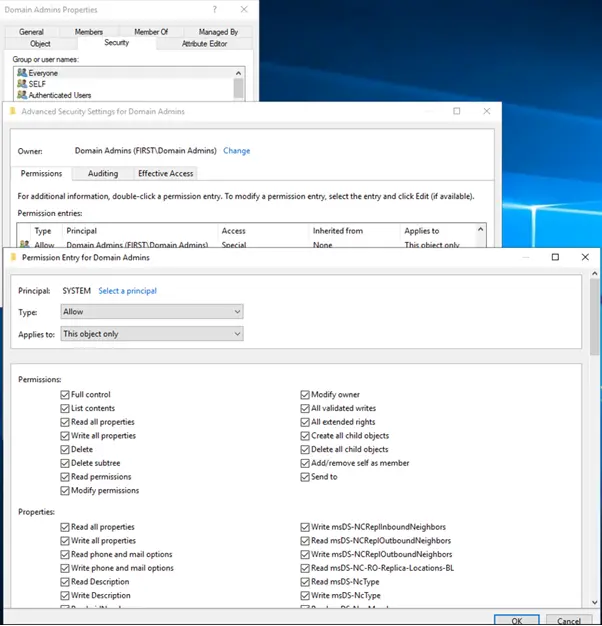Open the Type dropdown
This screenshot has height=626, width=602.
152,311
